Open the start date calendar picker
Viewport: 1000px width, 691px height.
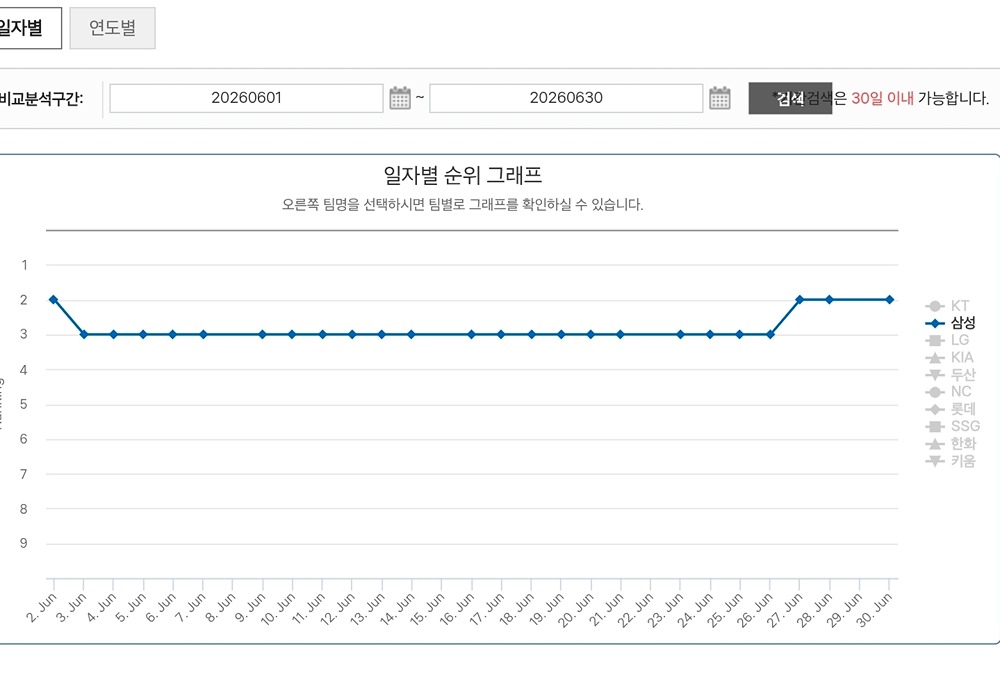[x=400, y=98]
